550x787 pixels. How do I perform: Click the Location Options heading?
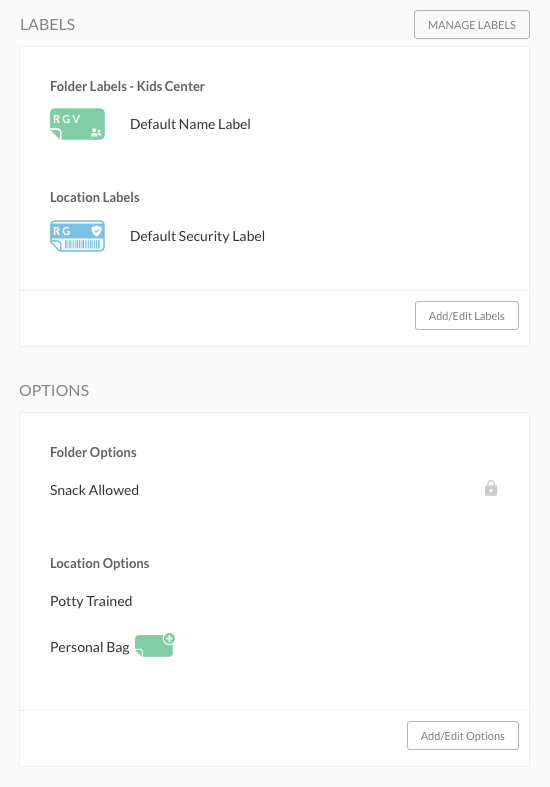point(100,563)
